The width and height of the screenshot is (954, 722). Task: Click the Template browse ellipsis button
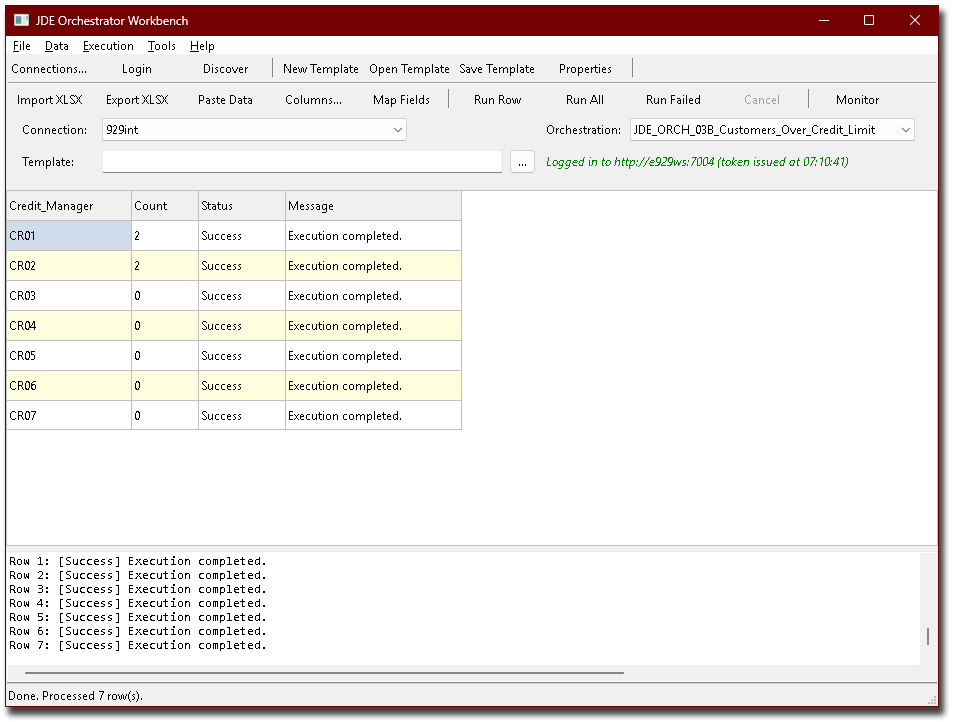point(522,162)
